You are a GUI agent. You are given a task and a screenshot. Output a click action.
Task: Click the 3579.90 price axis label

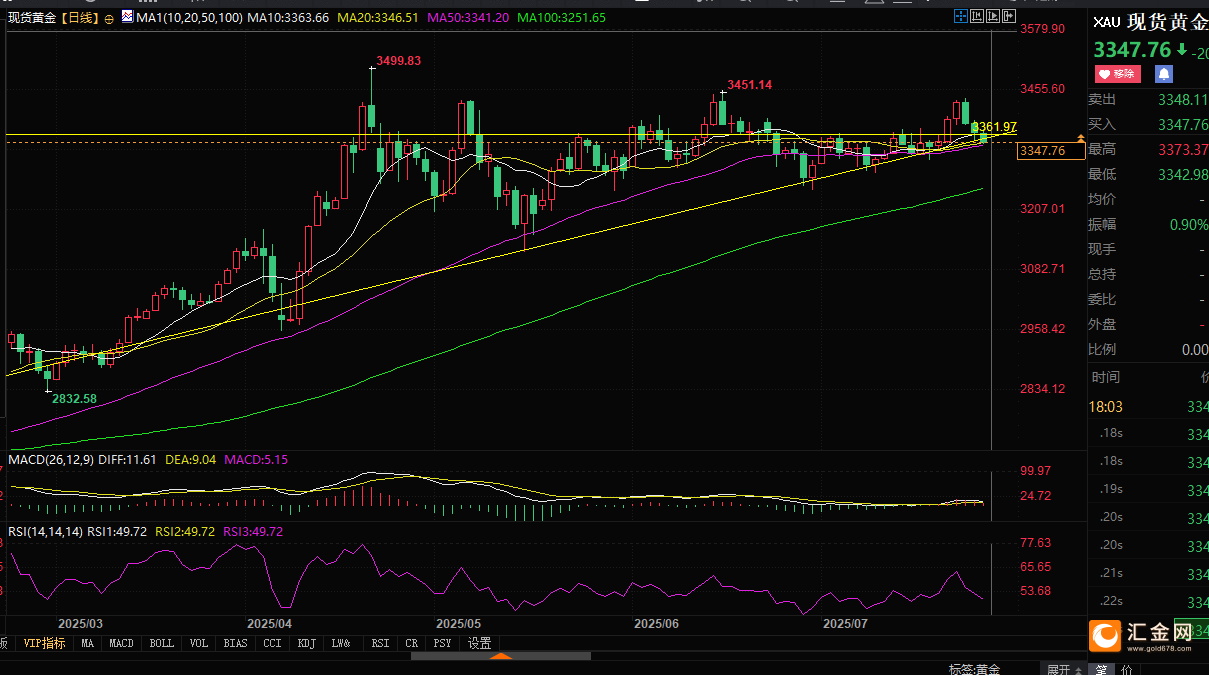tap(1042, 29)
